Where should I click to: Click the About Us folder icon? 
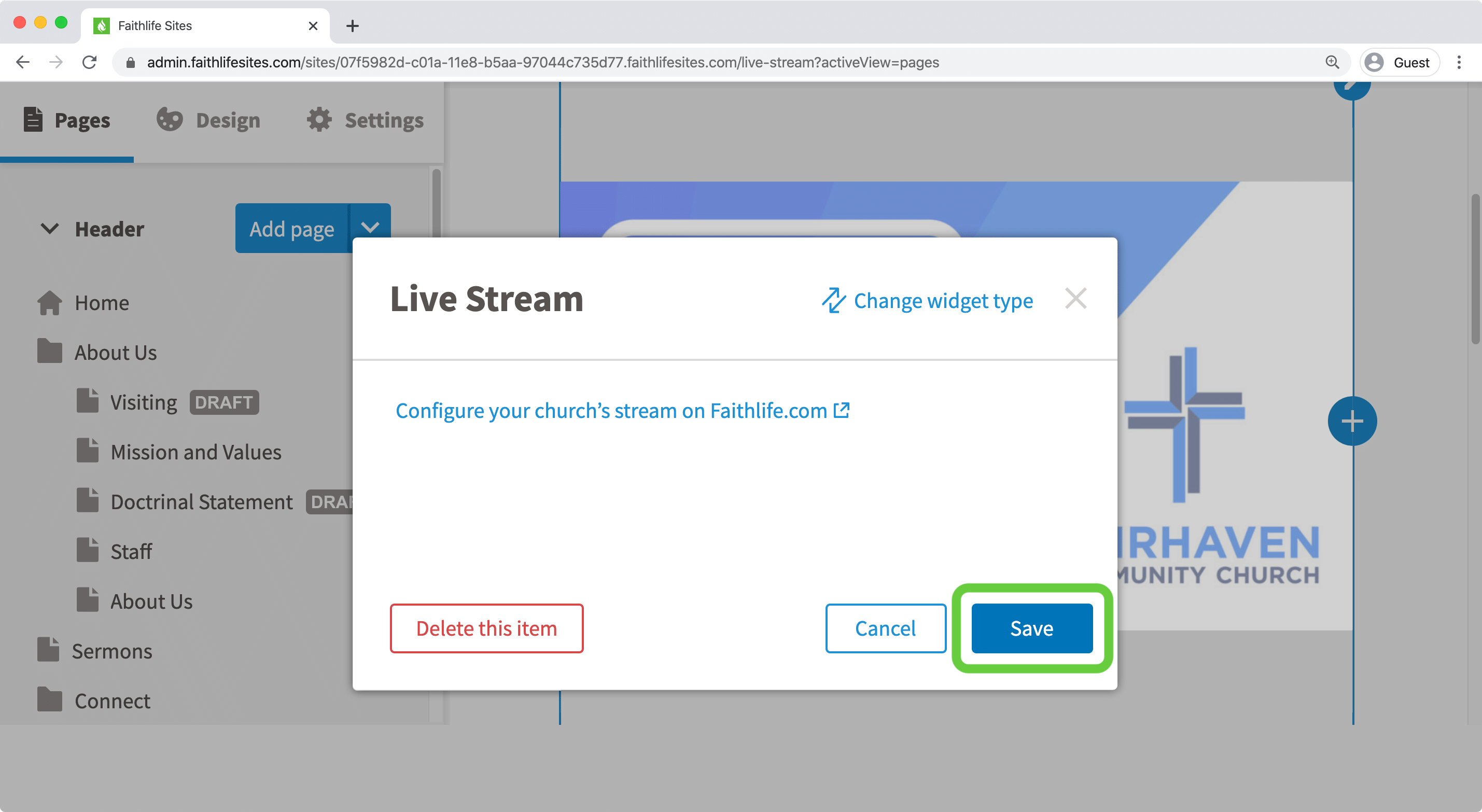pos(49,351)
